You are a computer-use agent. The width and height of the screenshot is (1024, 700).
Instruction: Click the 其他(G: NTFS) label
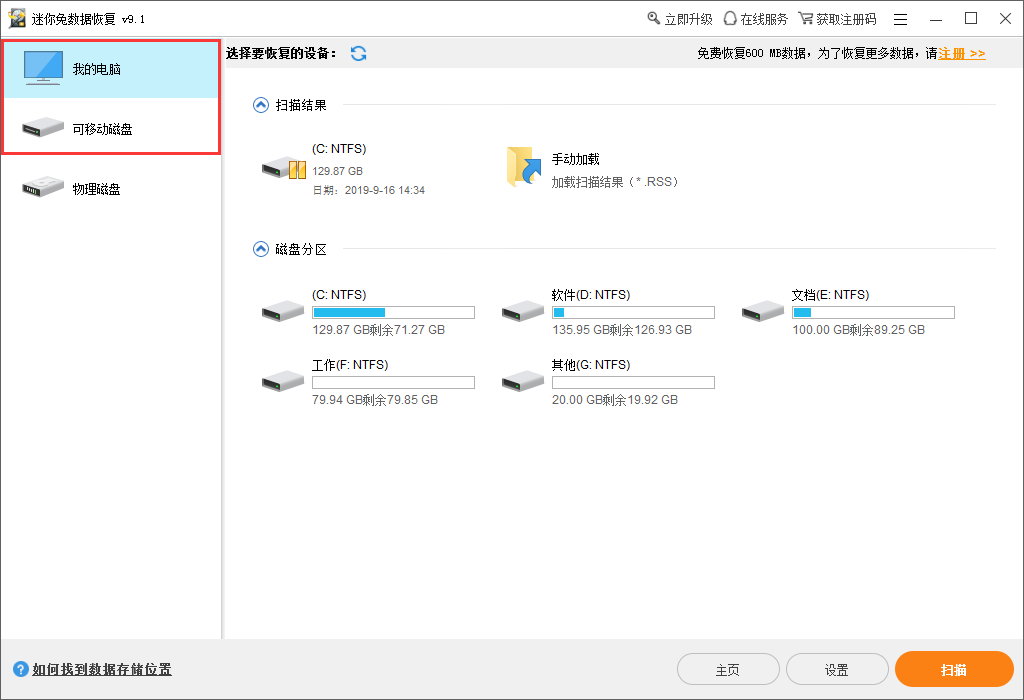(x=591, y=365)
